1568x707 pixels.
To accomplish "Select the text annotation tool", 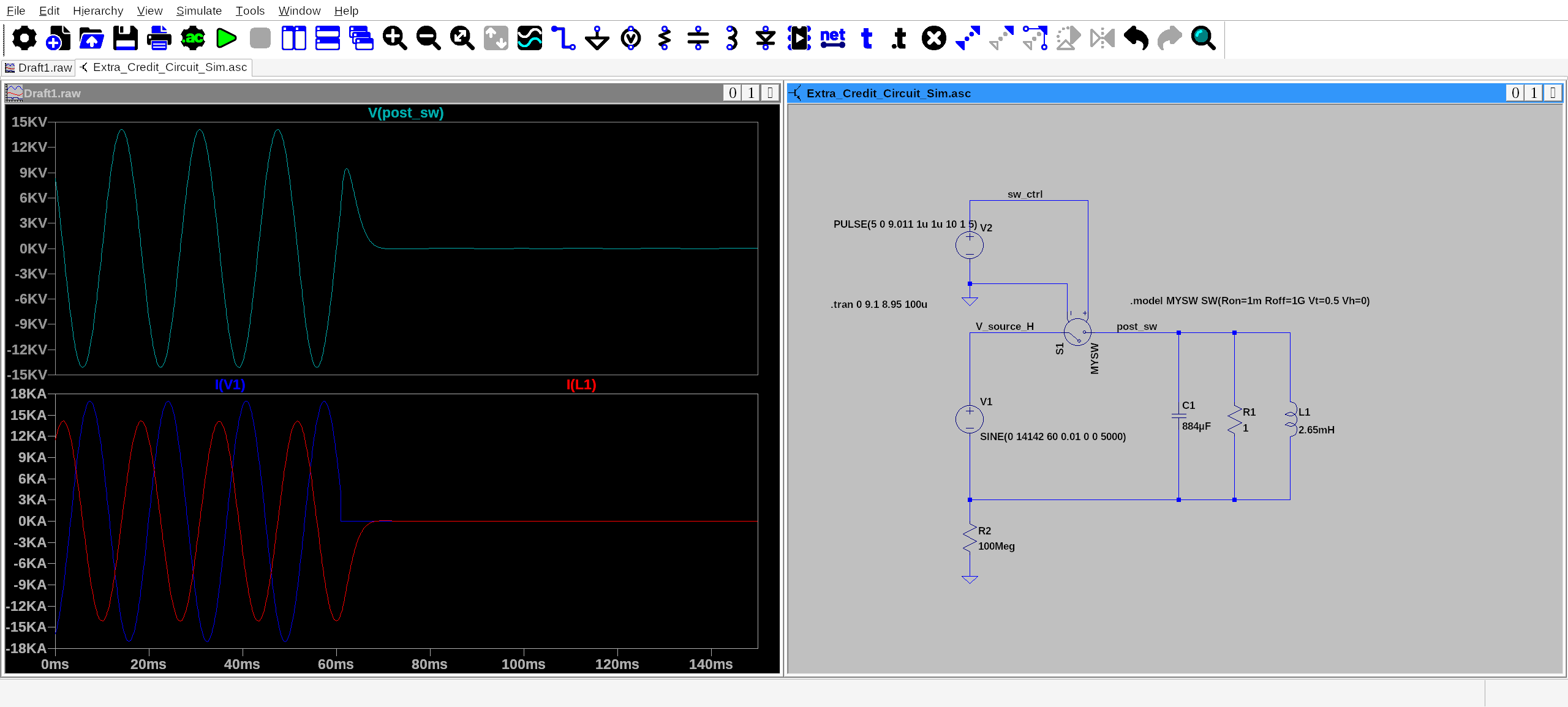I will click(x=866, y=38).
